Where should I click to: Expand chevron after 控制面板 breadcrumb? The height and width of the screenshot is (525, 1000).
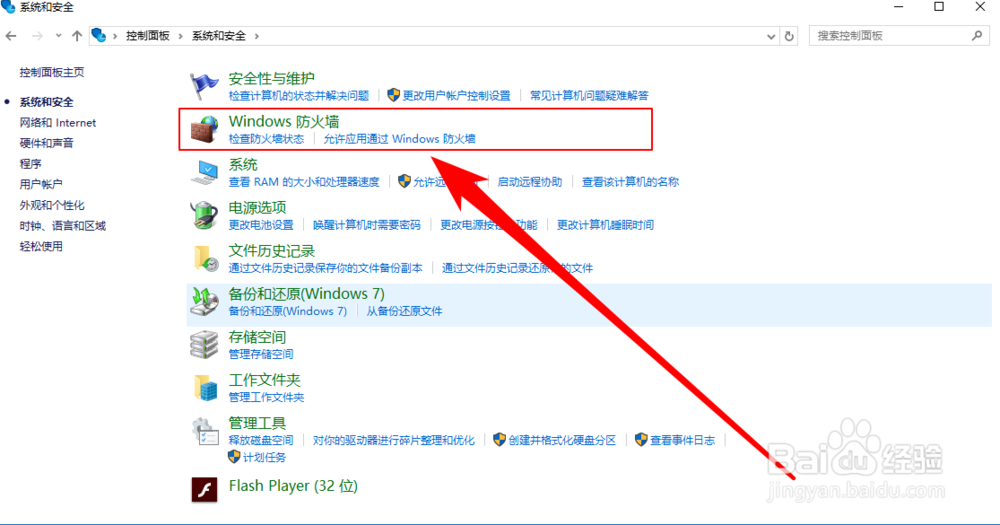(180, 36)
